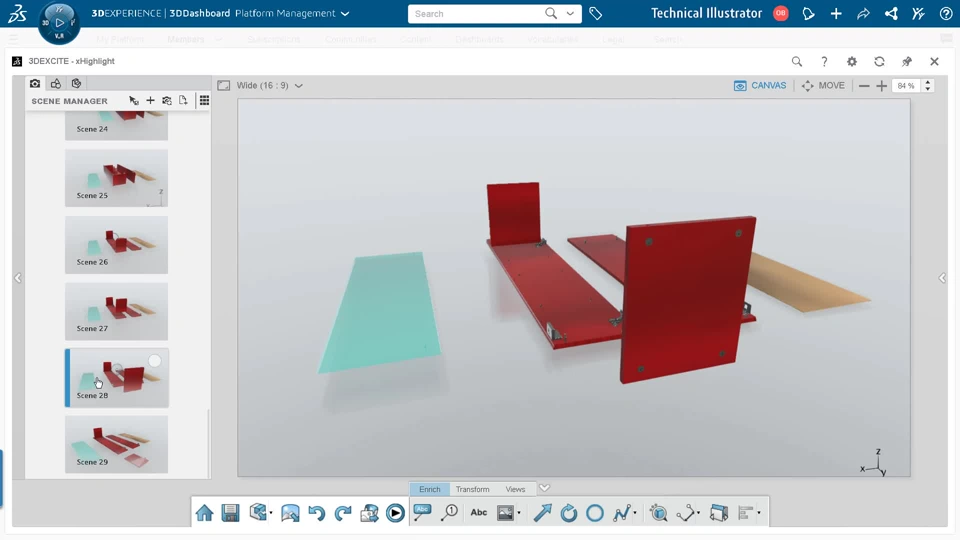Switch Scene Manager to grid view

[204, 100]
